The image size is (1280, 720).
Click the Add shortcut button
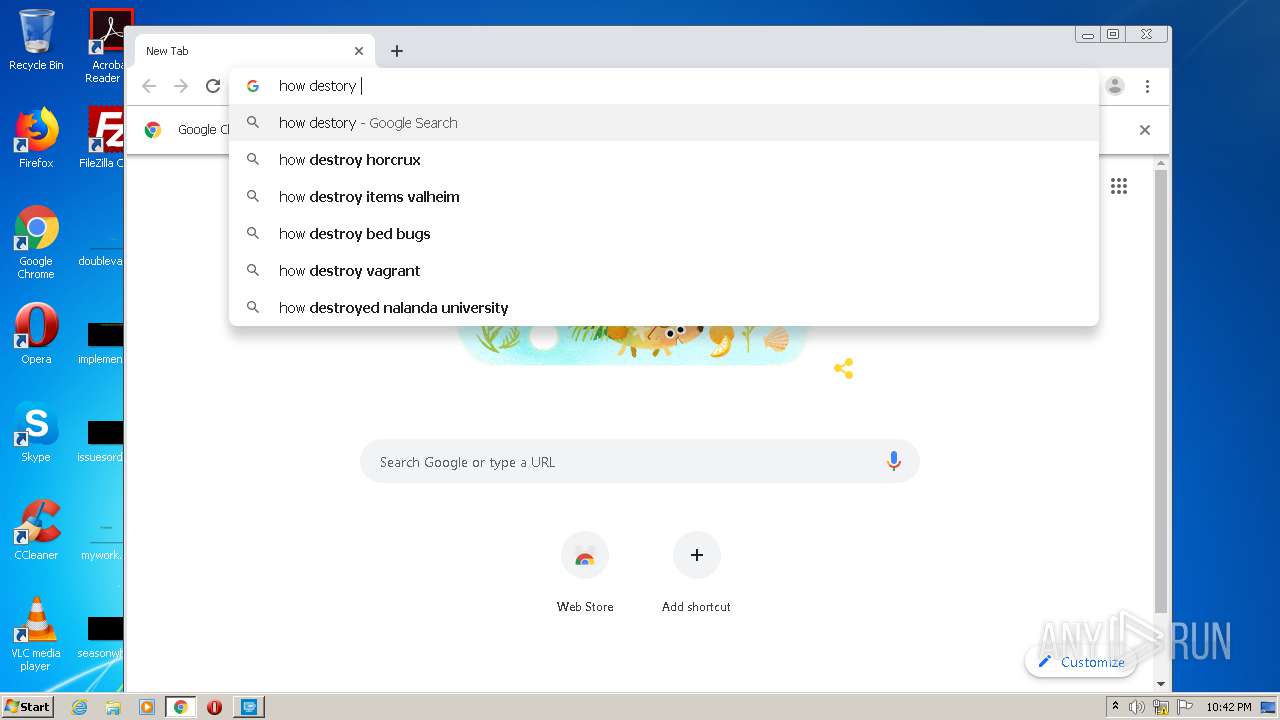[696, 572]
